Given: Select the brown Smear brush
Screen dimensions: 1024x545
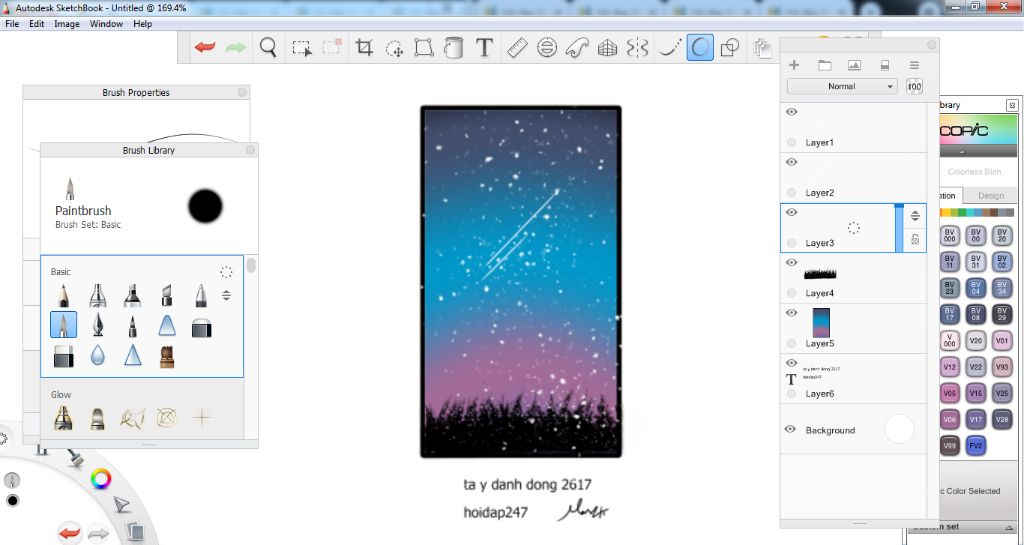Looking at the screenshot, I should [x=167, y=356].
